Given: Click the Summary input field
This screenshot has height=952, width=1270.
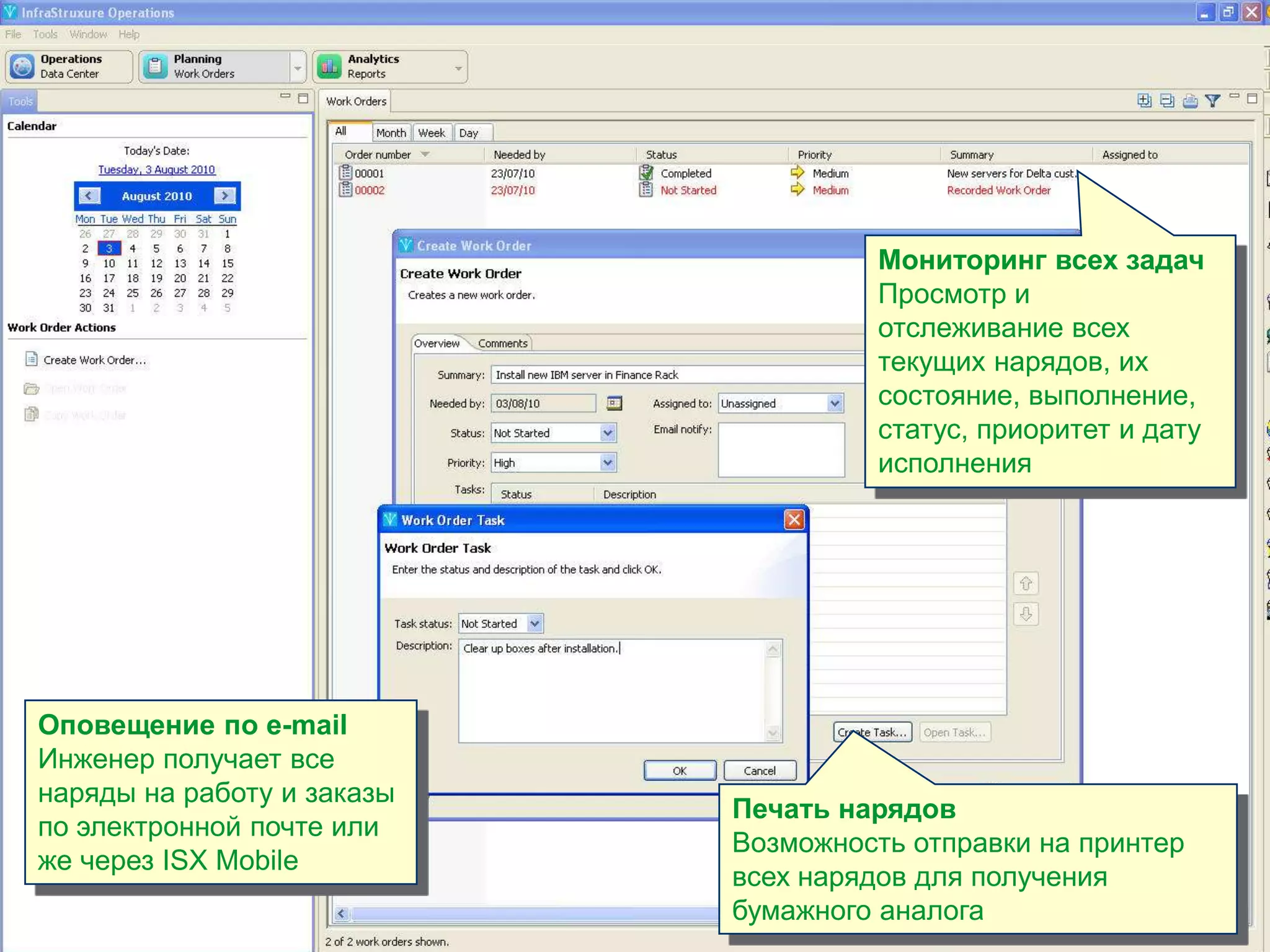Looking at the screenshot, I should pos(677,375).
